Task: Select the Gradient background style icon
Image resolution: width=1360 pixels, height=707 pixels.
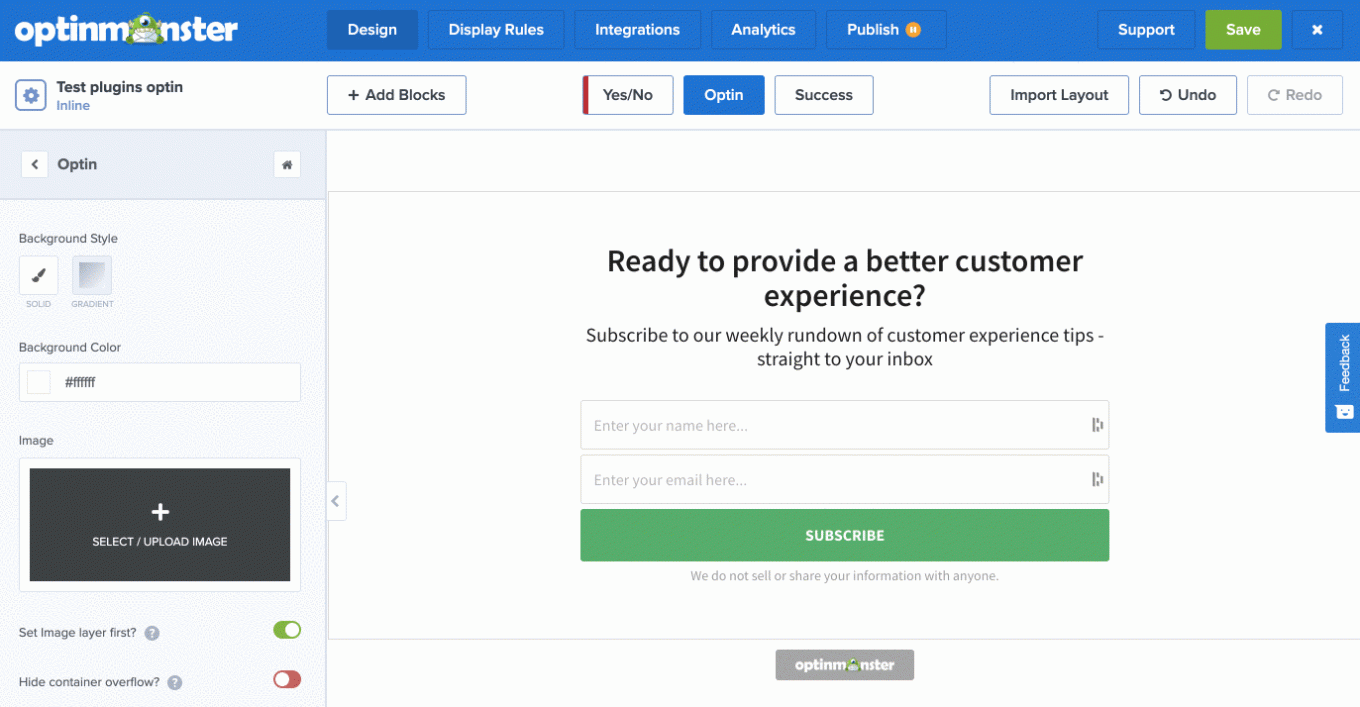Action: coord(92,276)
